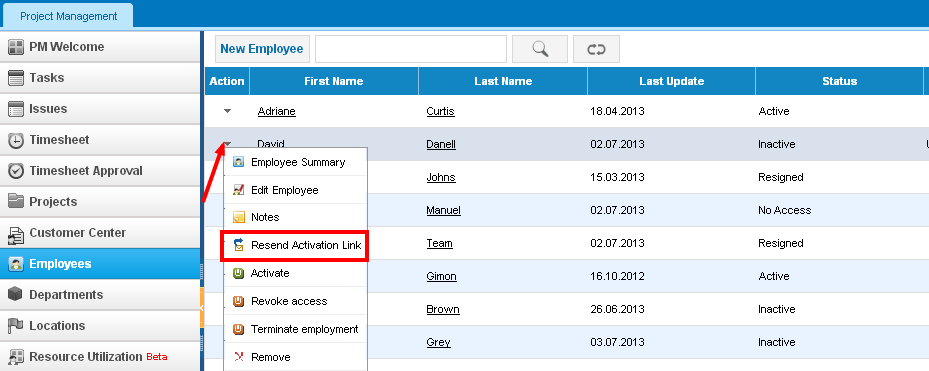
Task: Click the magnifier search button
Action: point(540,49)
